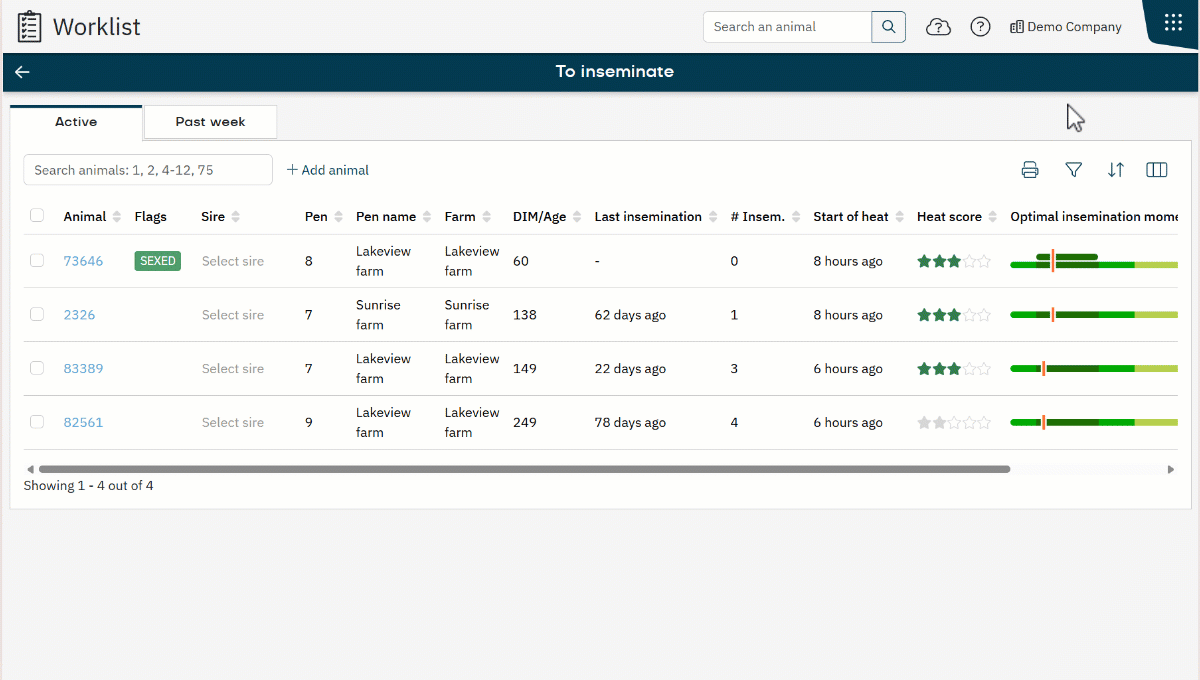Viewport: 1200px width, 680px height.
Task: Print the worklist with printer icon
Action: (1030, 170)
